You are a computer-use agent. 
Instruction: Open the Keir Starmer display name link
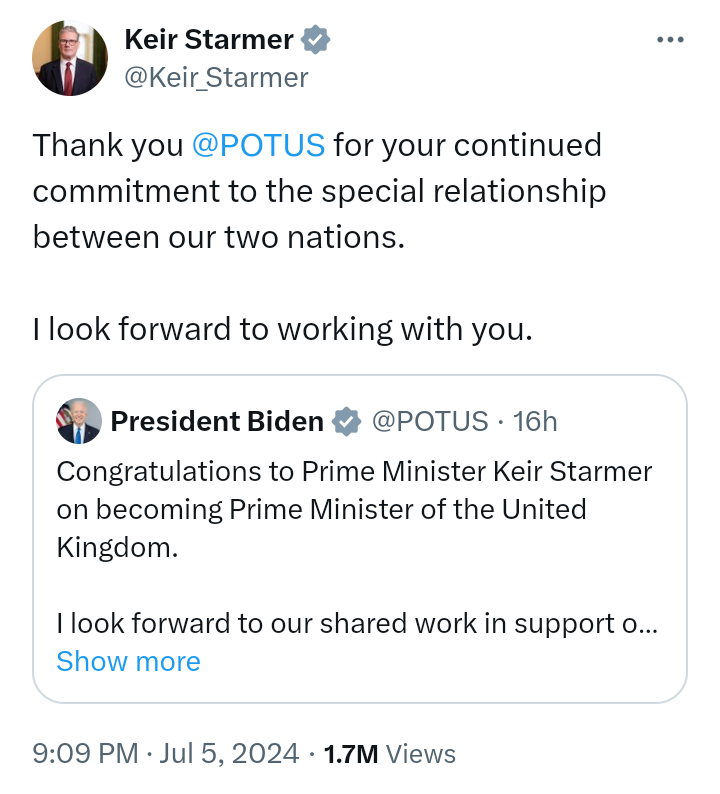(x=208, y=40)
